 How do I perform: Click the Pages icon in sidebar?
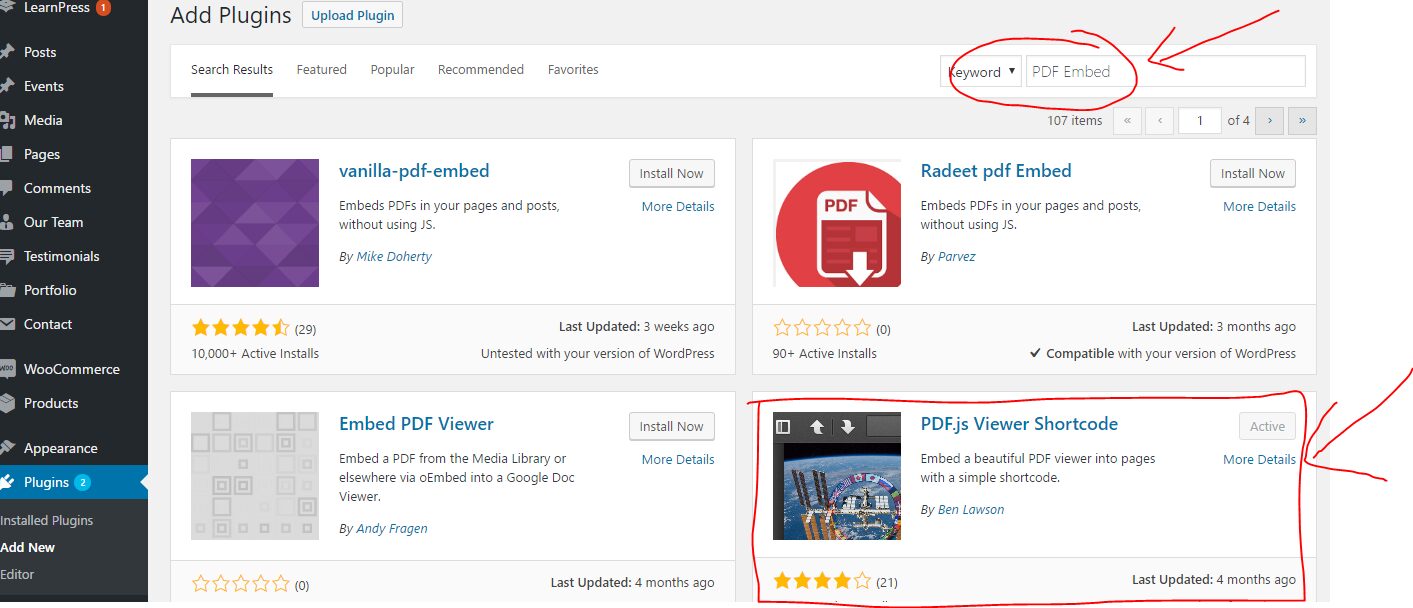tap(6, 154)
